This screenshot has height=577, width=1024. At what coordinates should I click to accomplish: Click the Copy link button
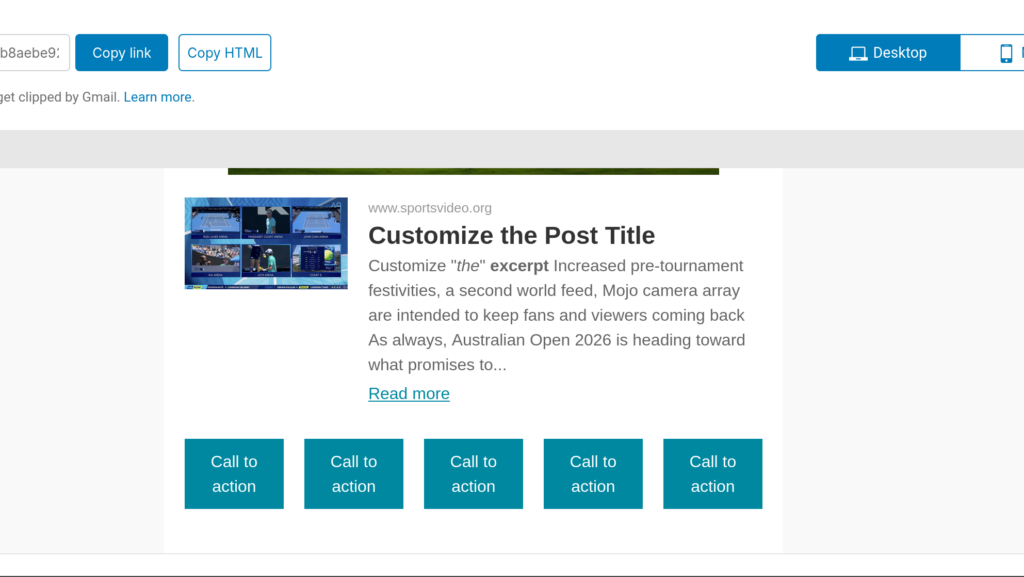pyautogui.click(x=121, y=53)
